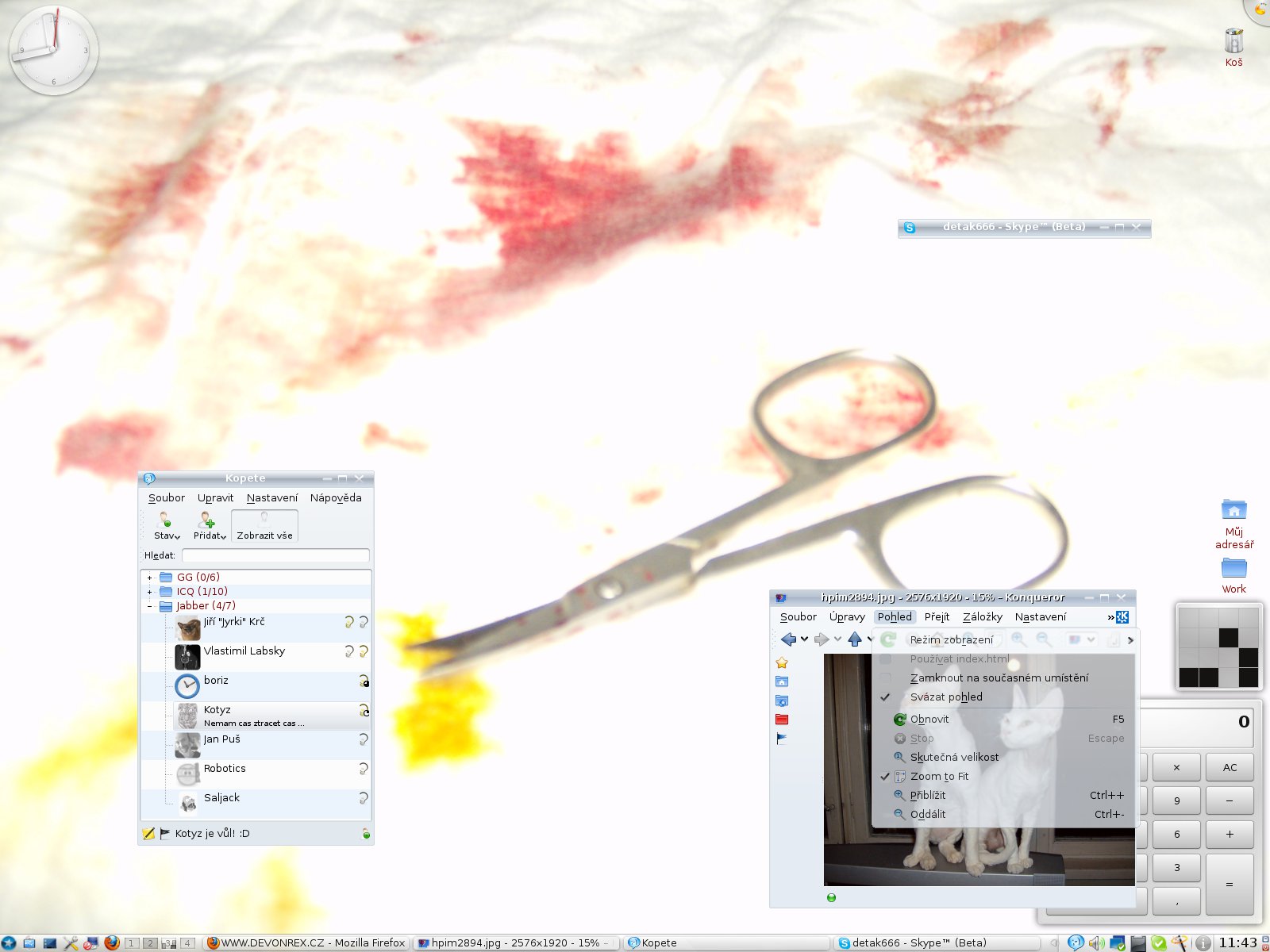Click the equals button on the calculator
Screen dimensions: 1270x952
coord(1230,884)
